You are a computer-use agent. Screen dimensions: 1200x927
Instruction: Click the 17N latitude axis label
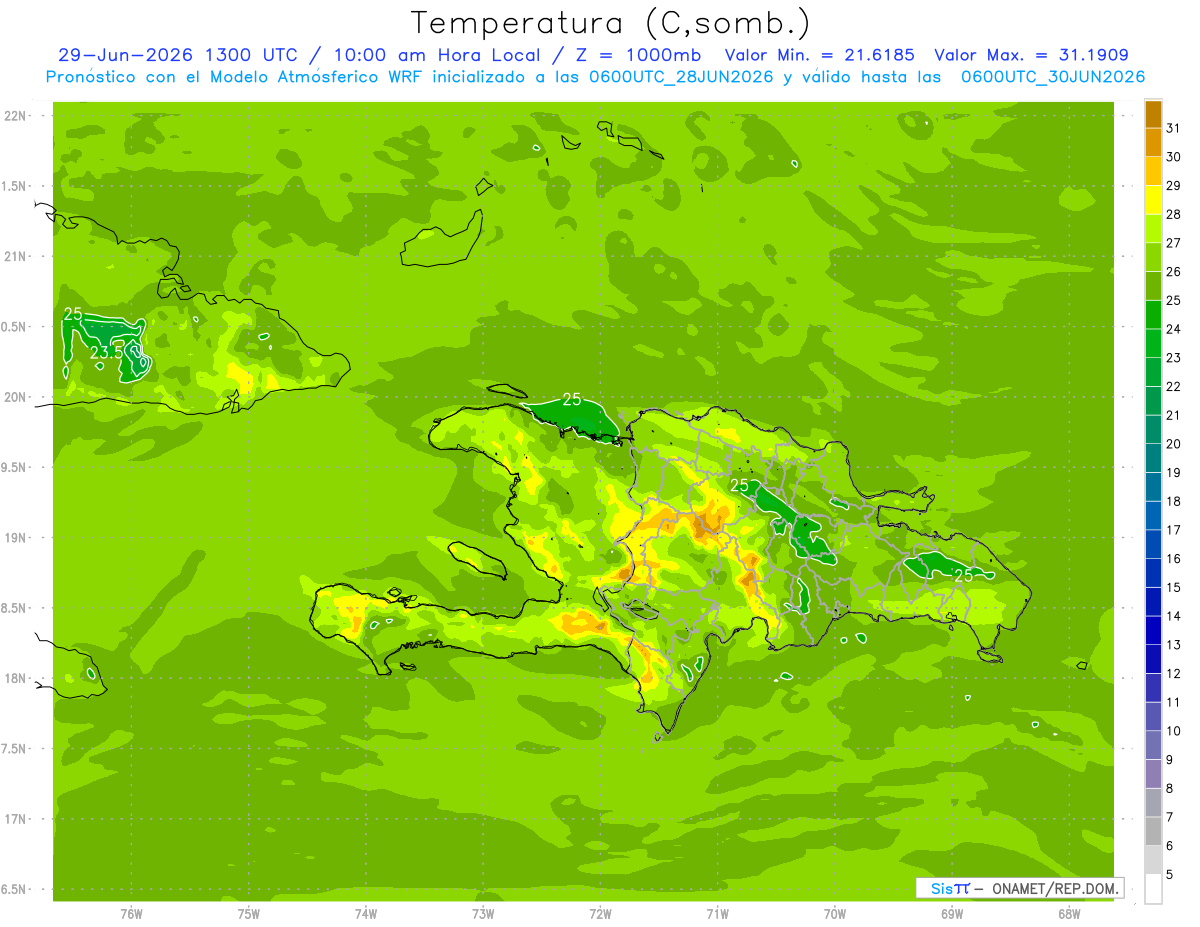[x=16, y=819]
